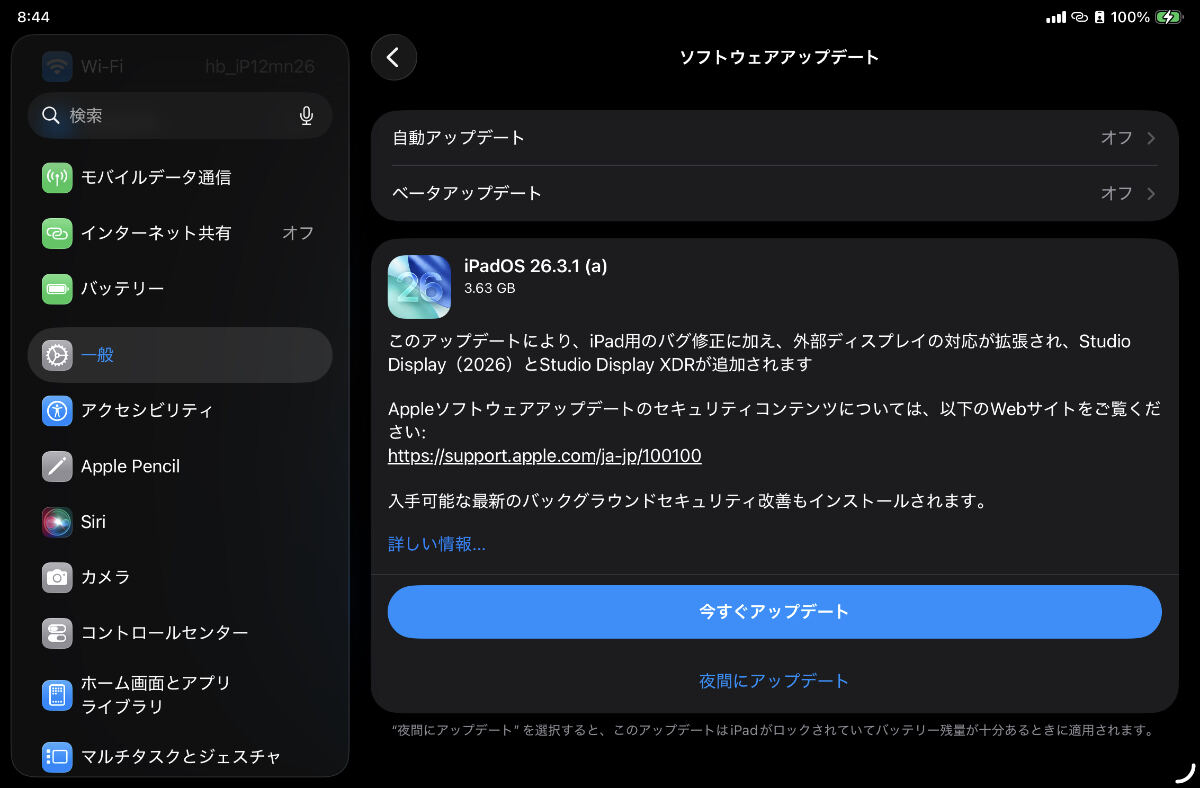Tap the Camera icon in sidebar
This screenshot has height=788, width=1200.
point(57,577)
